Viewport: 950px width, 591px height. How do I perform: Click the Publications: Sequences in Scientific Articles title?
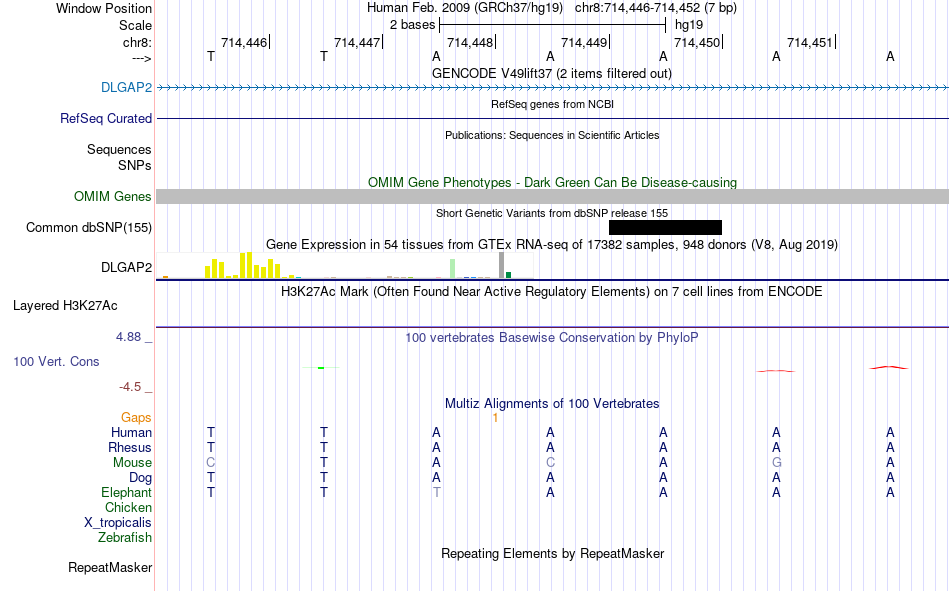click(x=552, y=135)
